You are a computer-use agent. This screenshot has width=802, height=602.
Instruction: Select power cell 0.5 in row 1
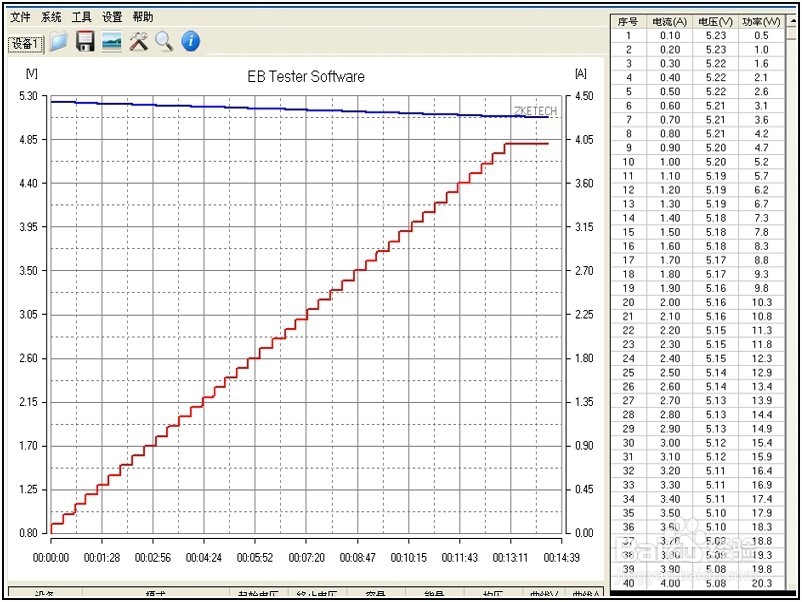click(x=762, y=36)
